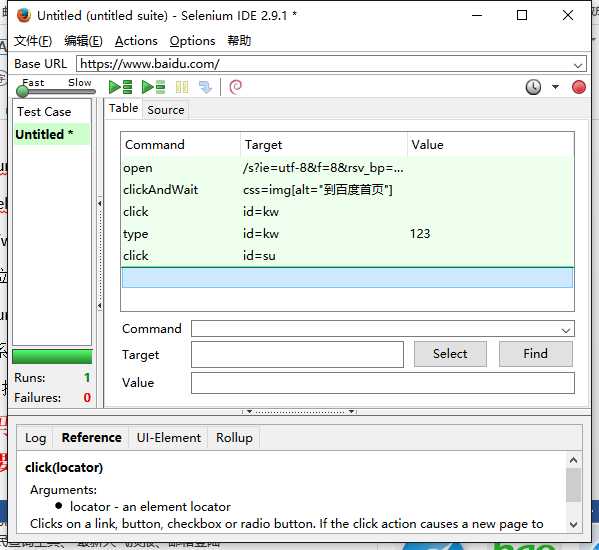Open the 编辑(E) menu
599x550 pixels.
pos(83,40)
